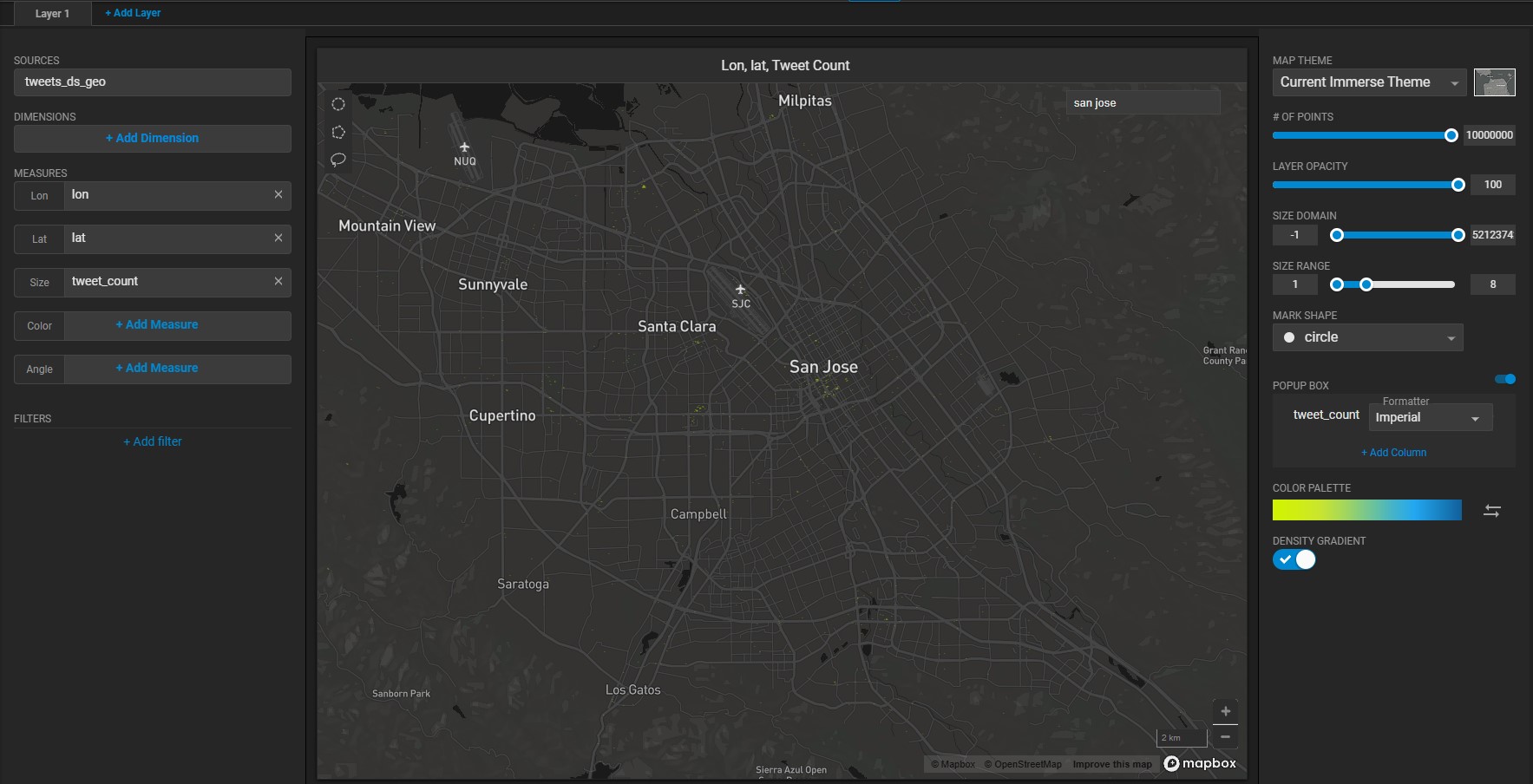Activate the lasso selection tool on map

pos(338,160)
